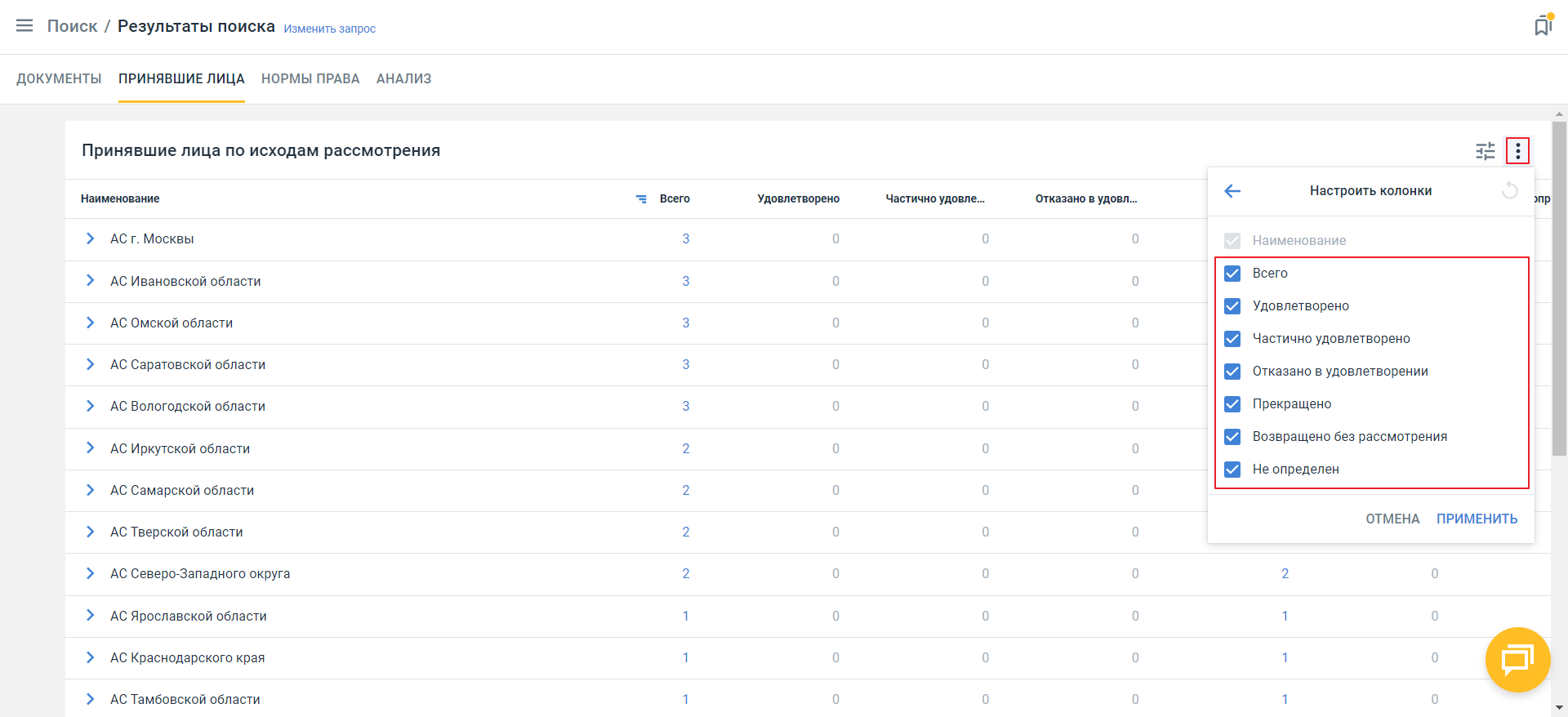This screenshot has width=1568, height=717.
Task: Open Прекращено count for АС Северо-Западного округа
Action: click(x=1285, y=573)
